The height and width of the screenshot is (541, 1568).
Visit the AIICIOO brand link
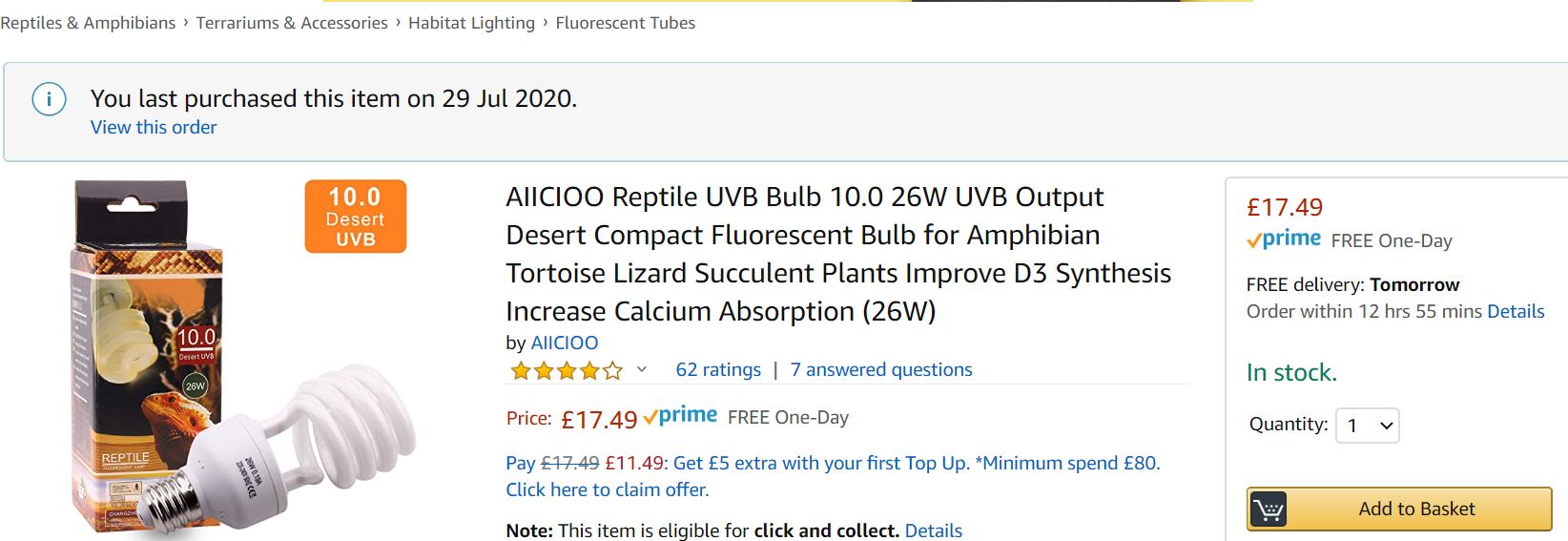click(x=565, y=343)
